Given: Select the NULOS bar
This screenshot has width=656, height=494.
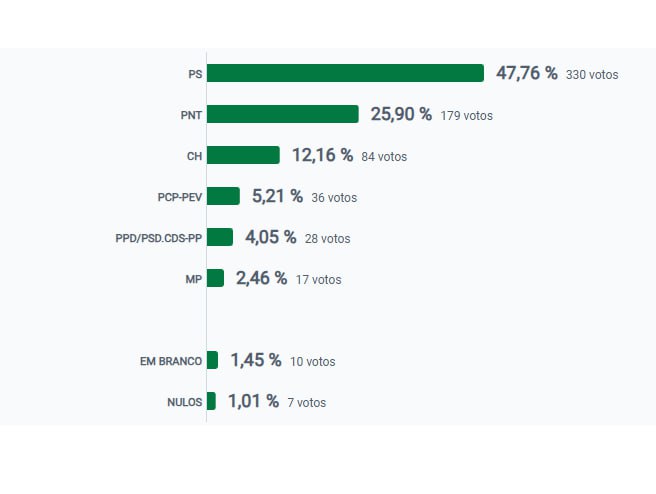Looking at the screenshot, I should point(211,401).
